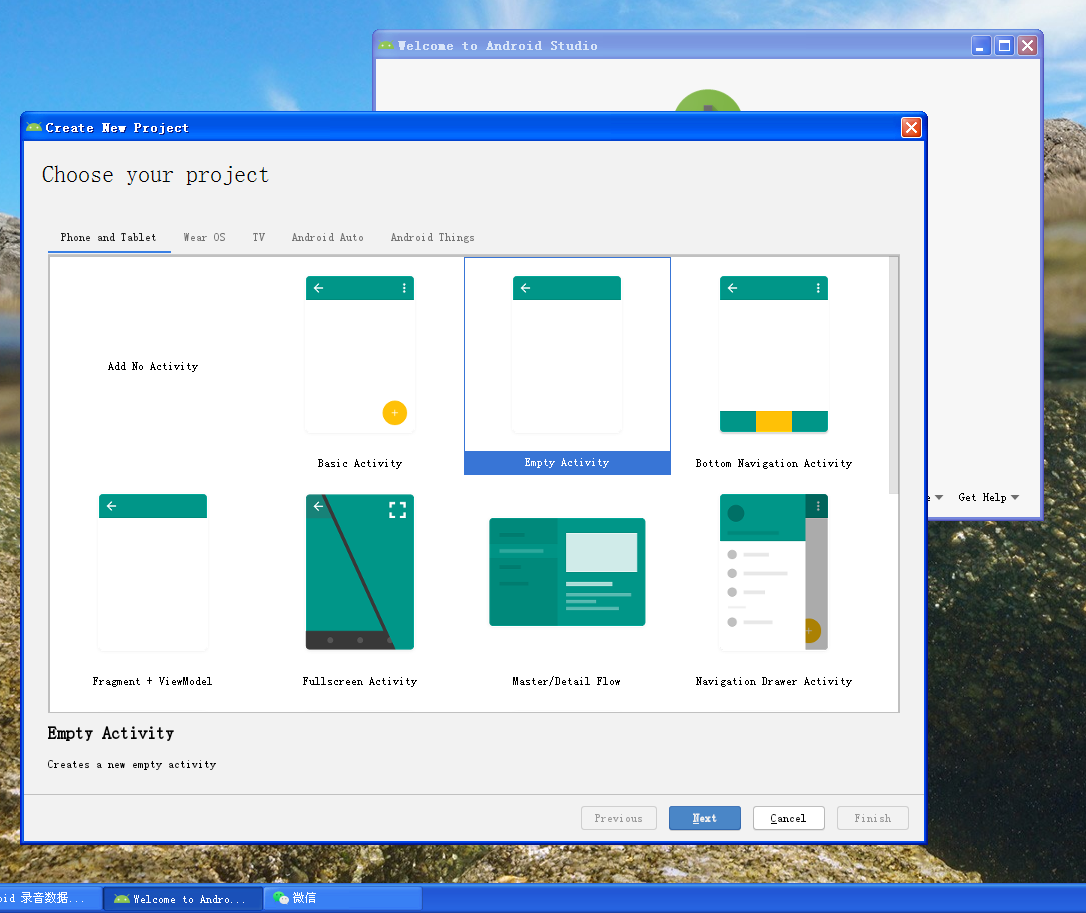The width and height of the screenshot is (1086, 913).
Task: Open the 微信 taskbar button
Action: tap(344, 898)
